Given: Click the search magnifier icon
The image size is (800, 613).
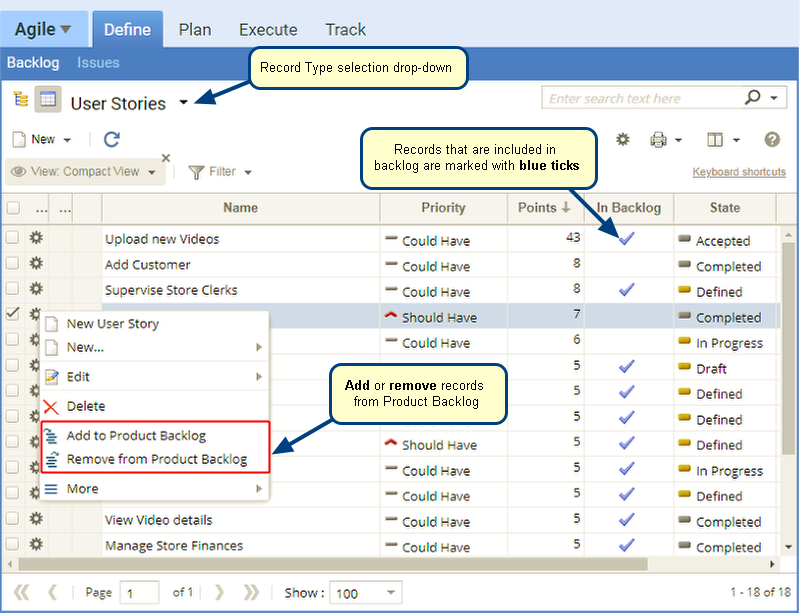Looking at the screenshot, I should (x=753, y=98).
